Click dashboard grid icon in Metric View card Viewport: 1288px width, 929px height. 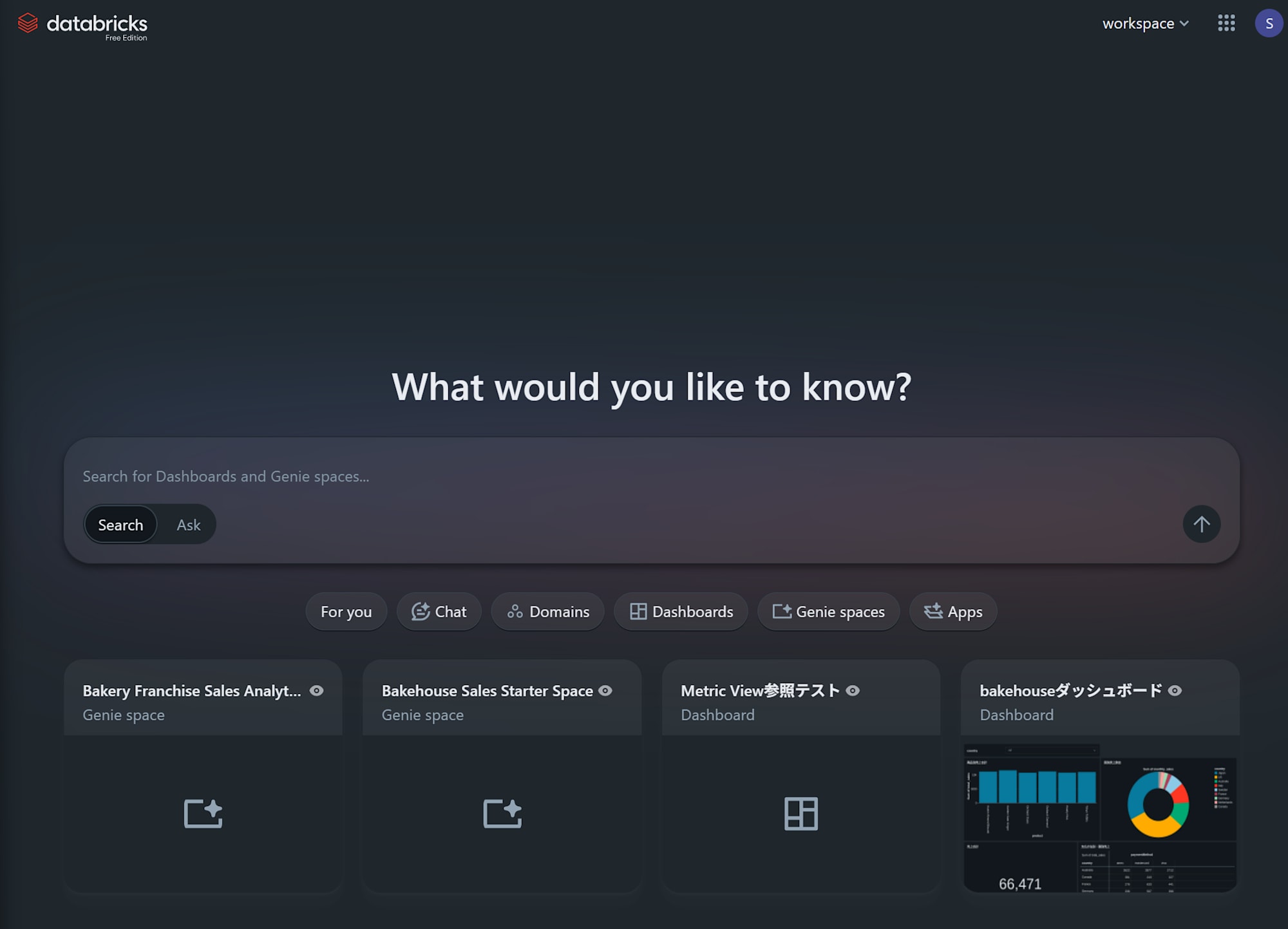800,813
